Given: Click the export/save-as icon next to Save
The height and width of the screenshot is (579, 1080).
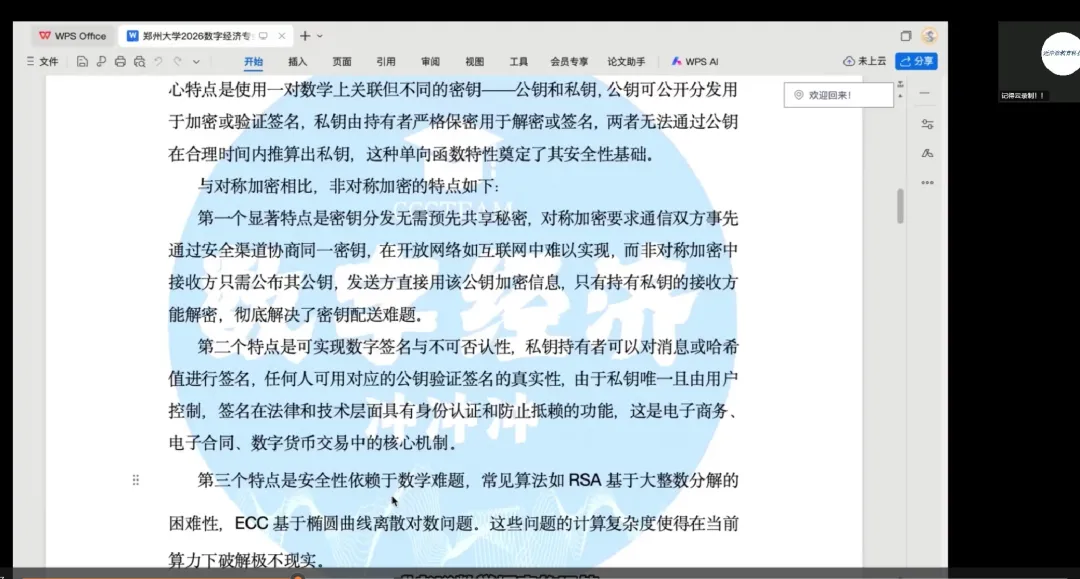Looking at the screenshot, I should tap(101, 61).
